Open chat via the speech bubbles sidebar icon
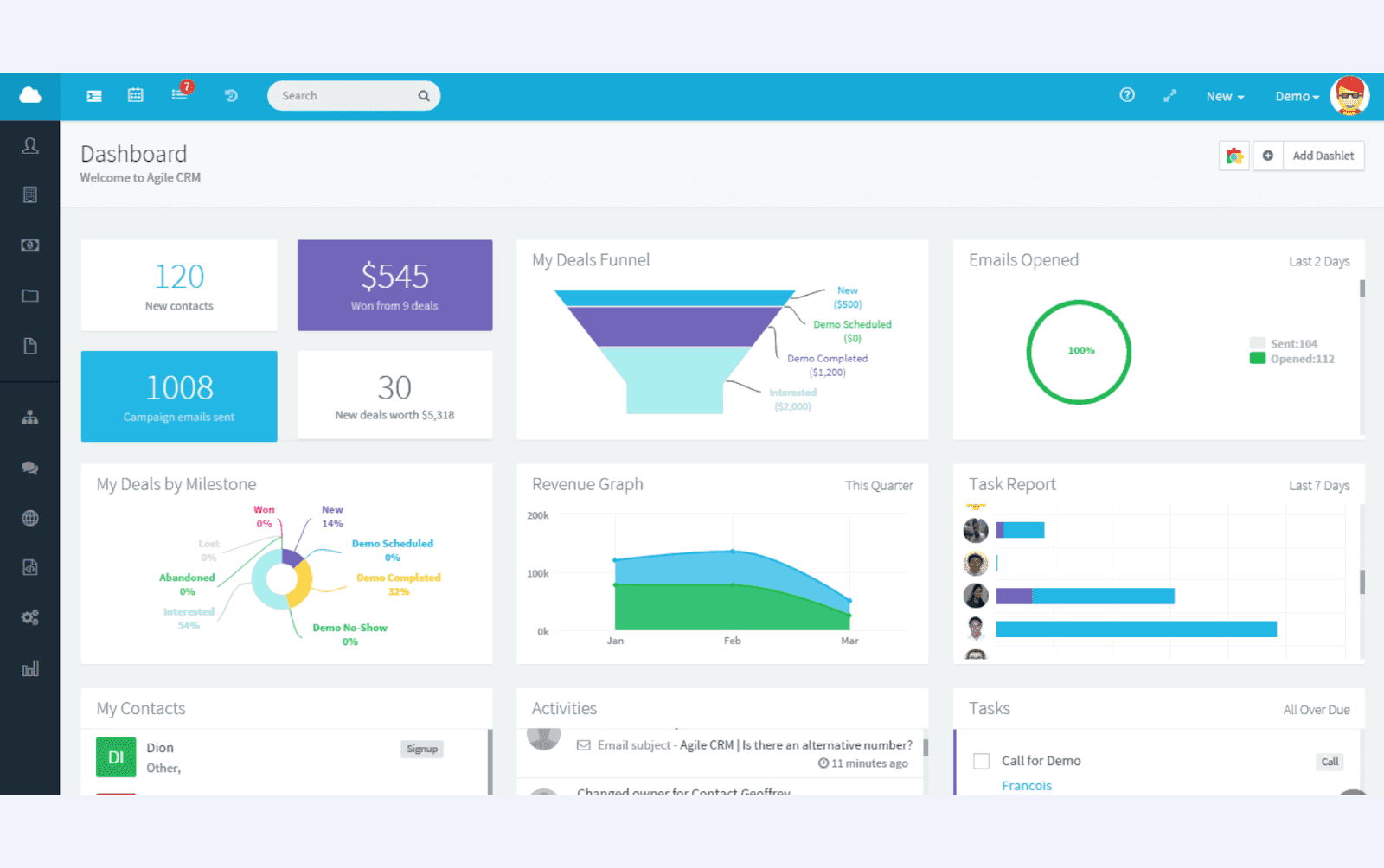The width and height of the screenshot is (1384, 868). [30, 468]
